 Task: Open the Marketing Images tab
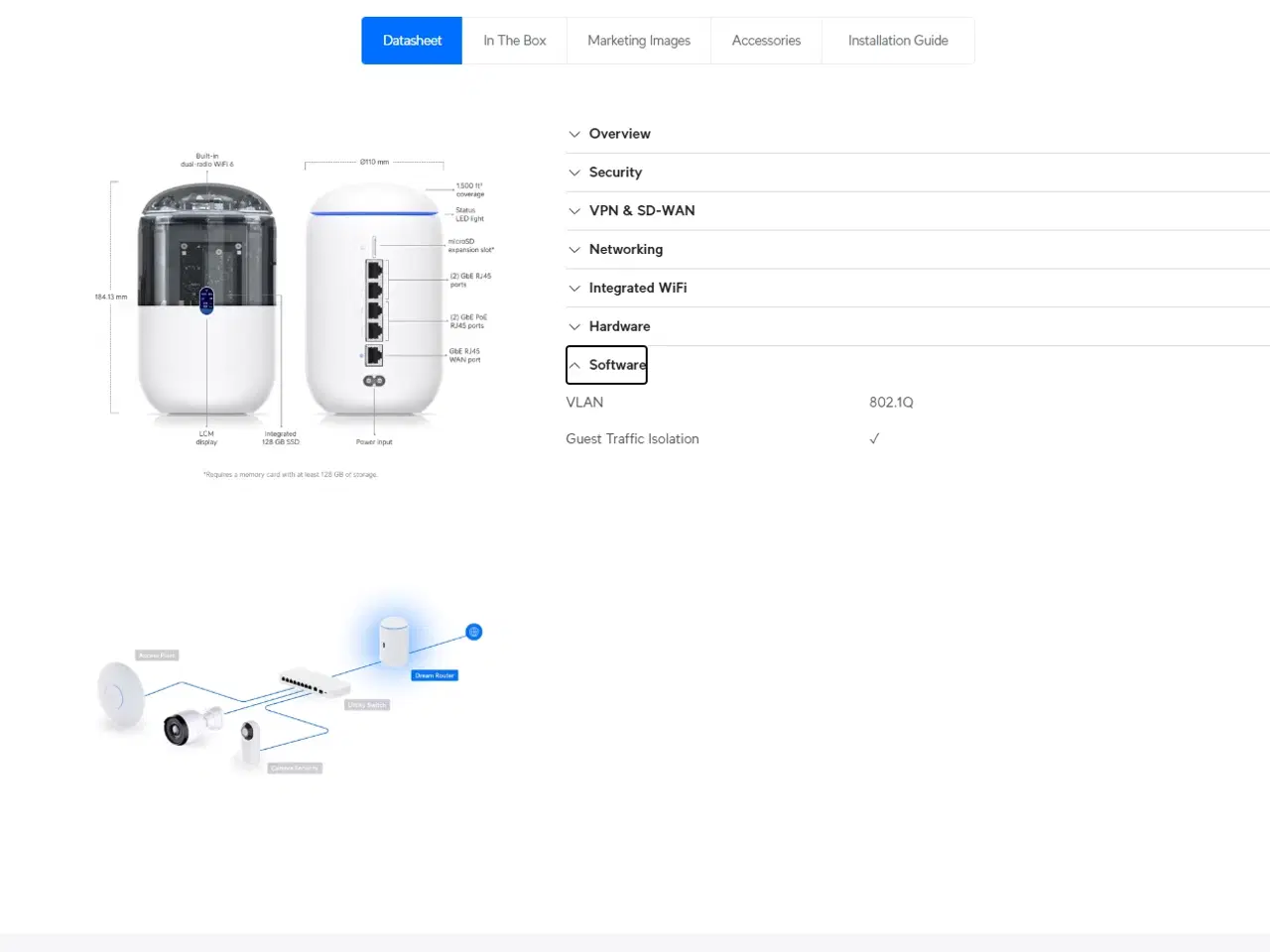pos(639,40)
